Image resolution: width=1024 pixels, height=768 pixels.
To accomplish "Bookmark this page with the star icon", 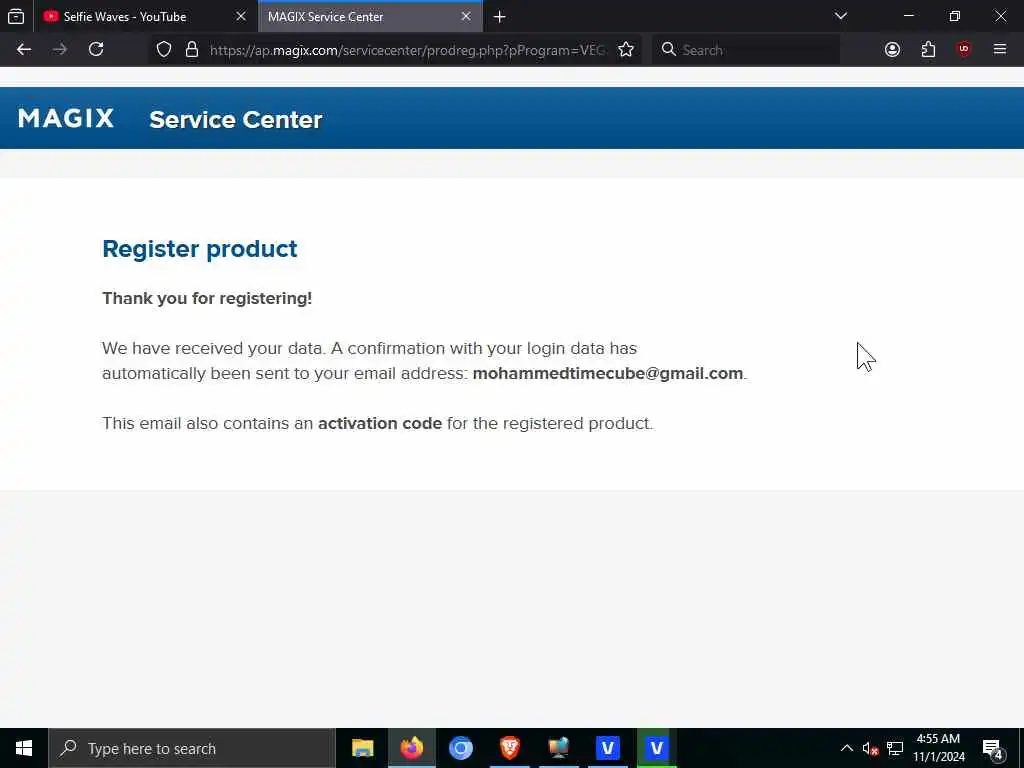I will (626, 50).
